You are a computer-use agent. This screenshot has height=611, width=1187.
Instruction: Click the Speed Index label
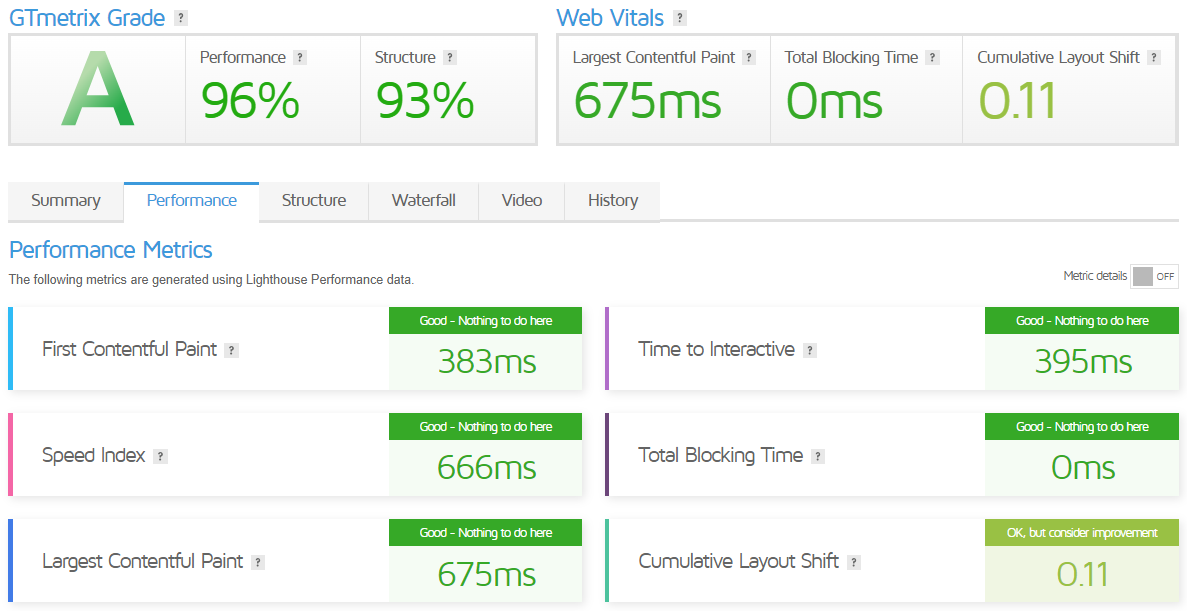point(94,456)
